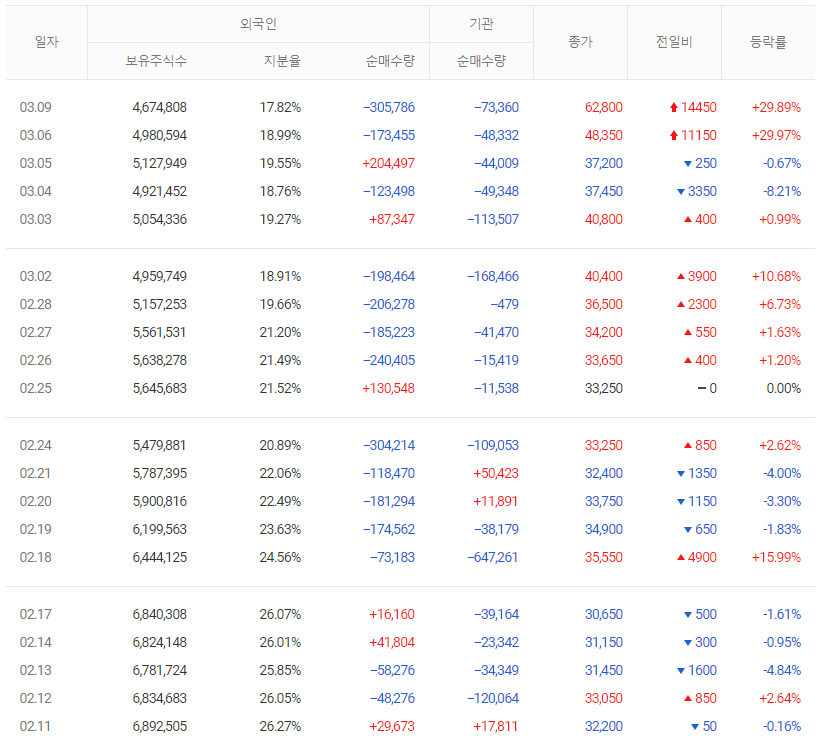Click the 종가 column header
The image size is (824, 751).
point(580,42)
